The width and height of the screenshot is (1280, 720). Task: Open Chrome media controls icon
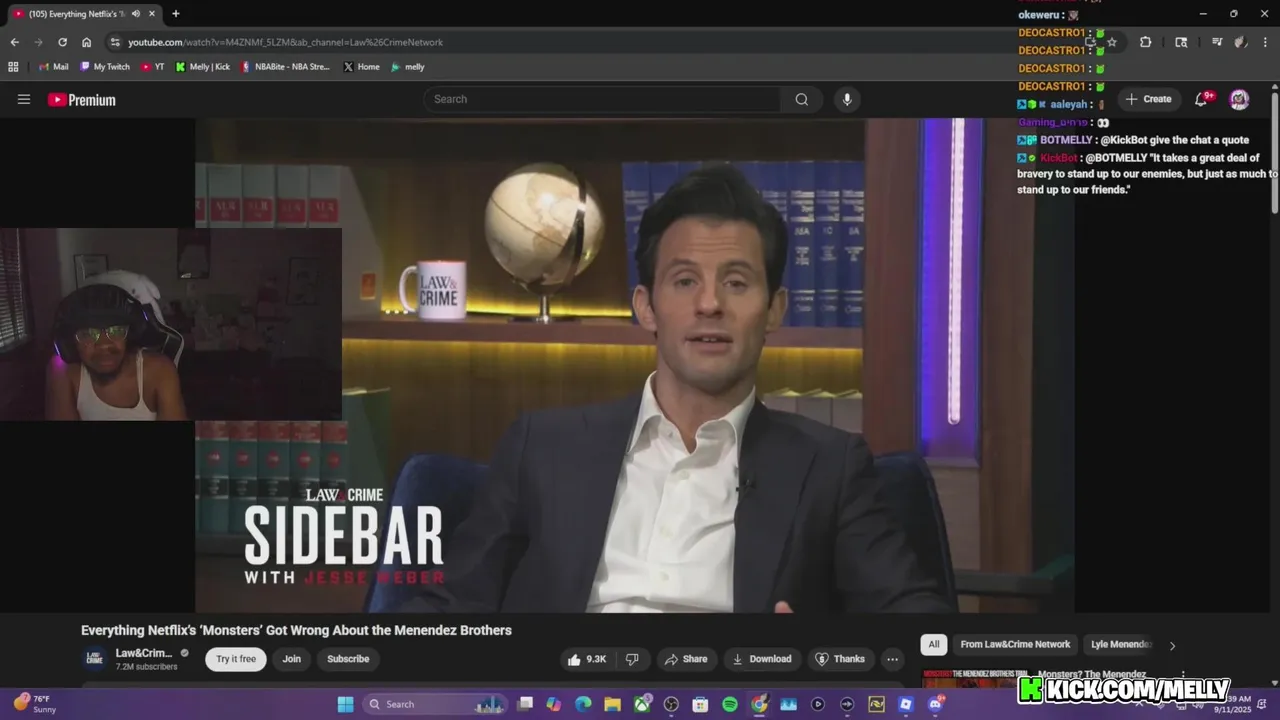pos(1217,42)
